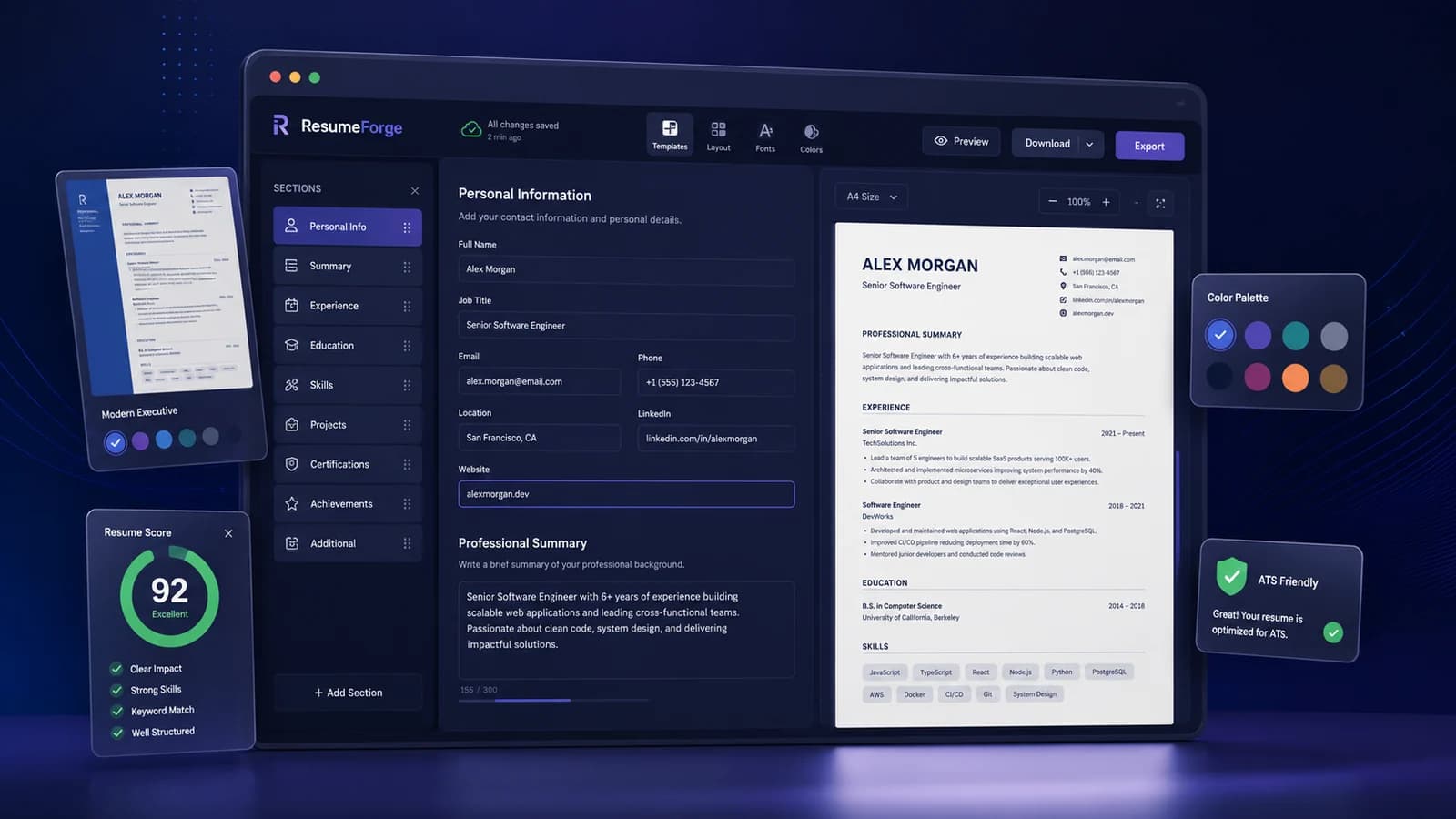Click the Website input field
Viewport: 1456px width, 819px height.
point(626,494)
